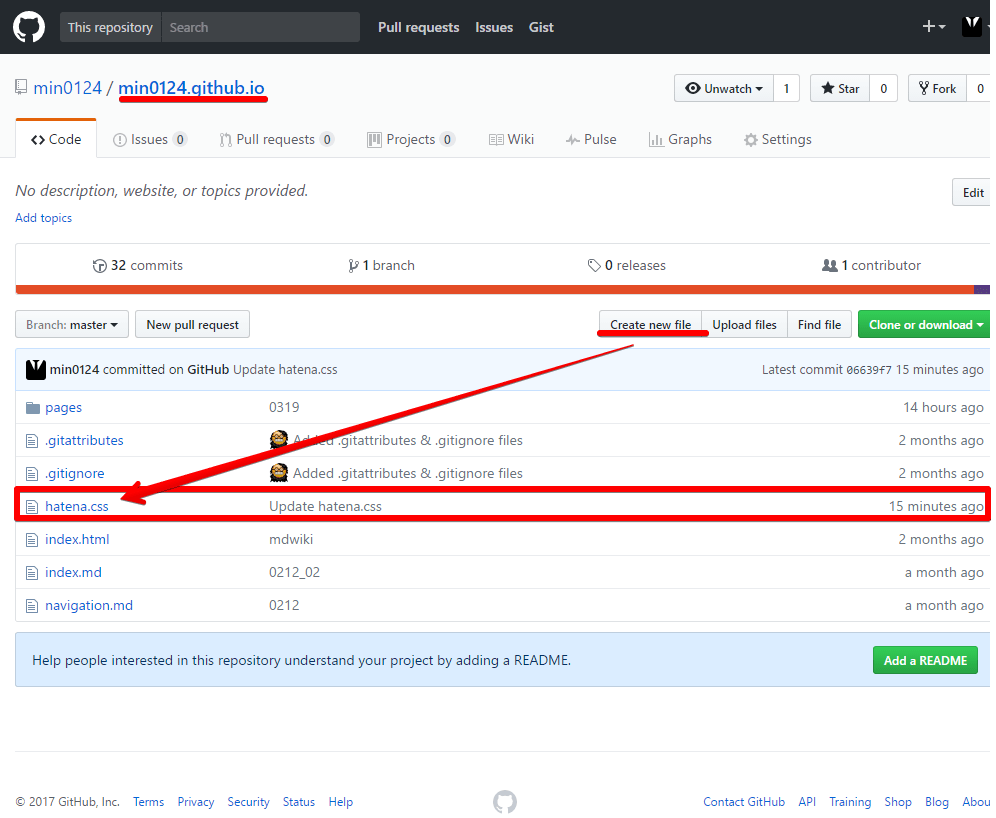Click the folder icon for pages
The height and width of the screenshot is (818, 996).
pos(32,408)
